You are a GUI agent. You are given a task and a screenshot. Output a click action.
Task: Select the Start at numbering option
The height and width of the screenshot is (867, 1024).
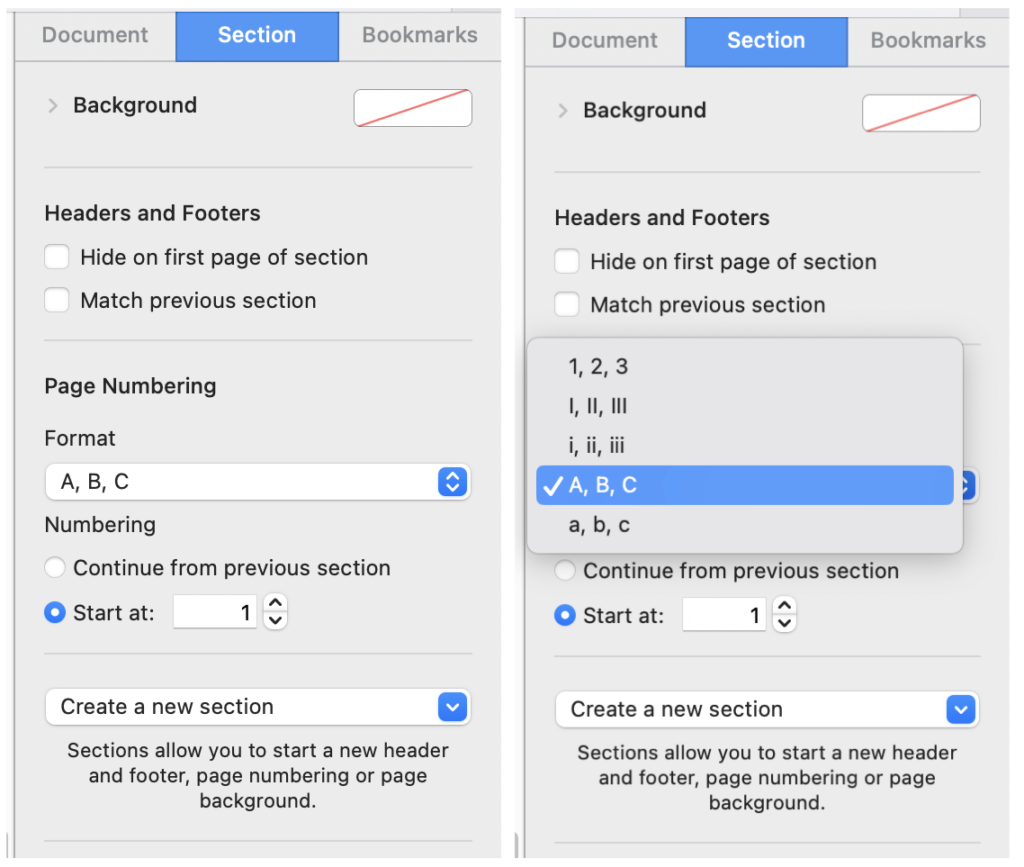[x=56, y=613]
